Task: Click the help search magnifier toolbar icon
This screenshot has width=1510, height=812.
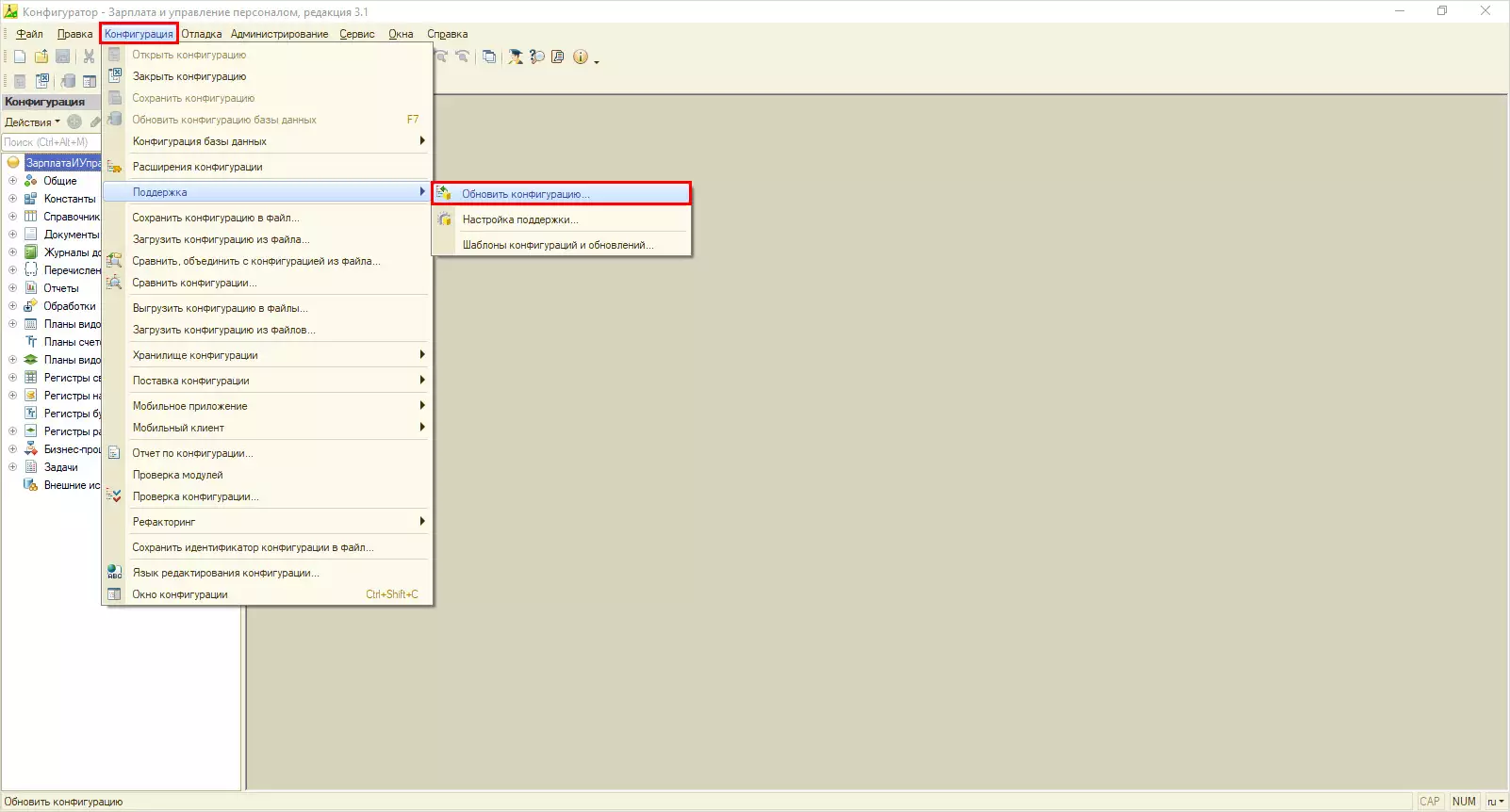Action: pyautogui.click(x=537, y=57)
